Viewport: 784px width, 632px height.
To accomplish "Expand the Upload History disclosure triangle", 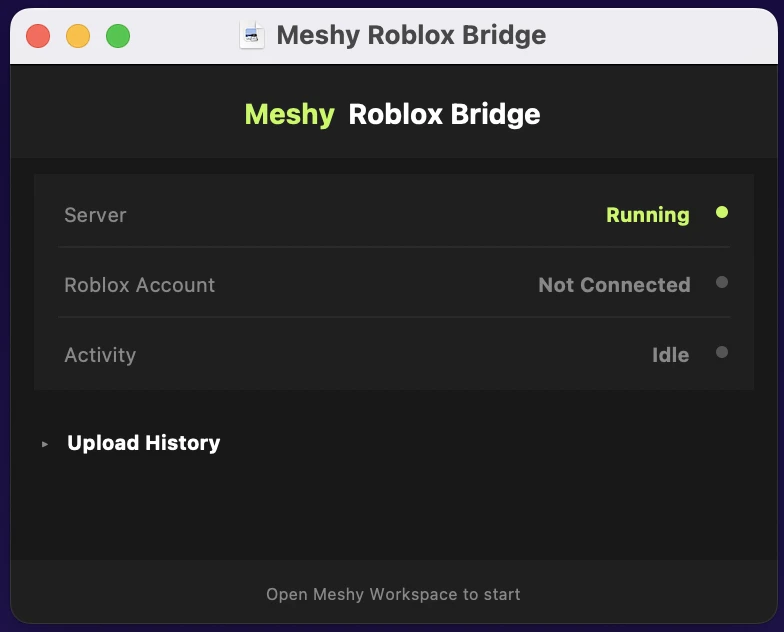I will (44, 444).
